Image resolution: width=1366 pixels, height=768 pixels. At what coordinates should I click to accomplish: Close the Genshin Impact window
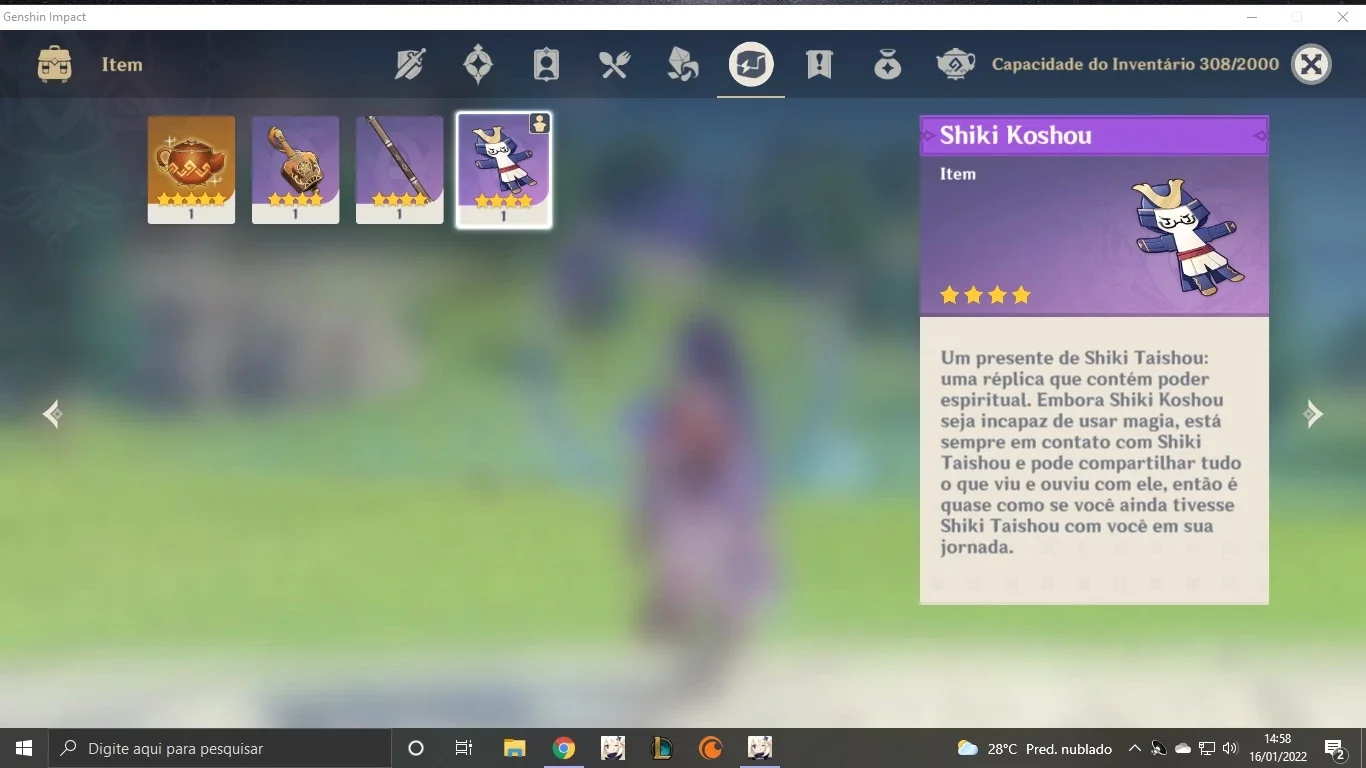click(x=1343, y=17)
